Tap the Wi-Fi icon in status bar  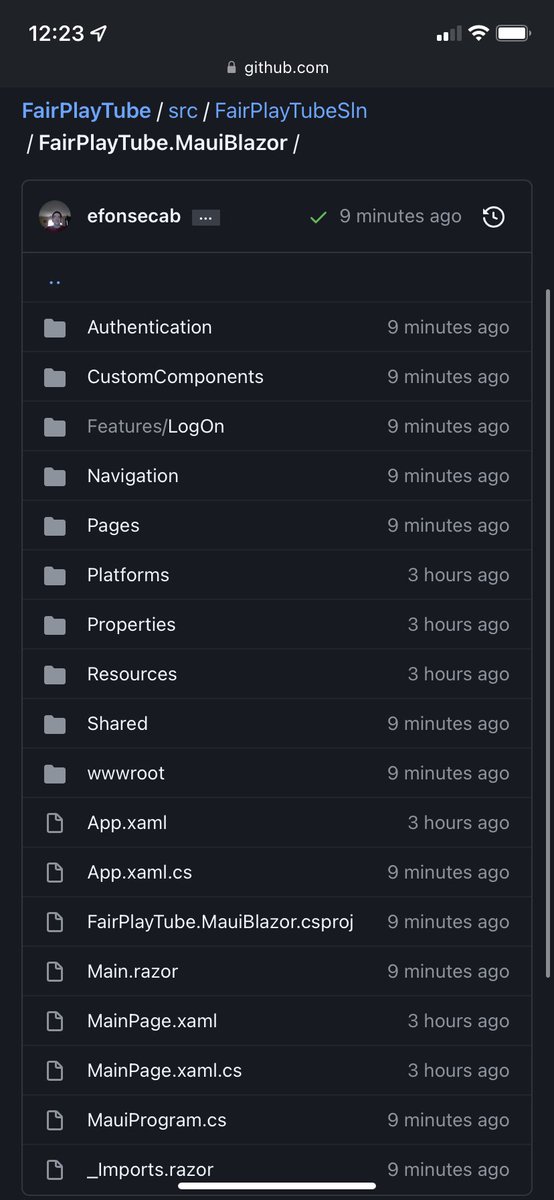tap(478, 33)
